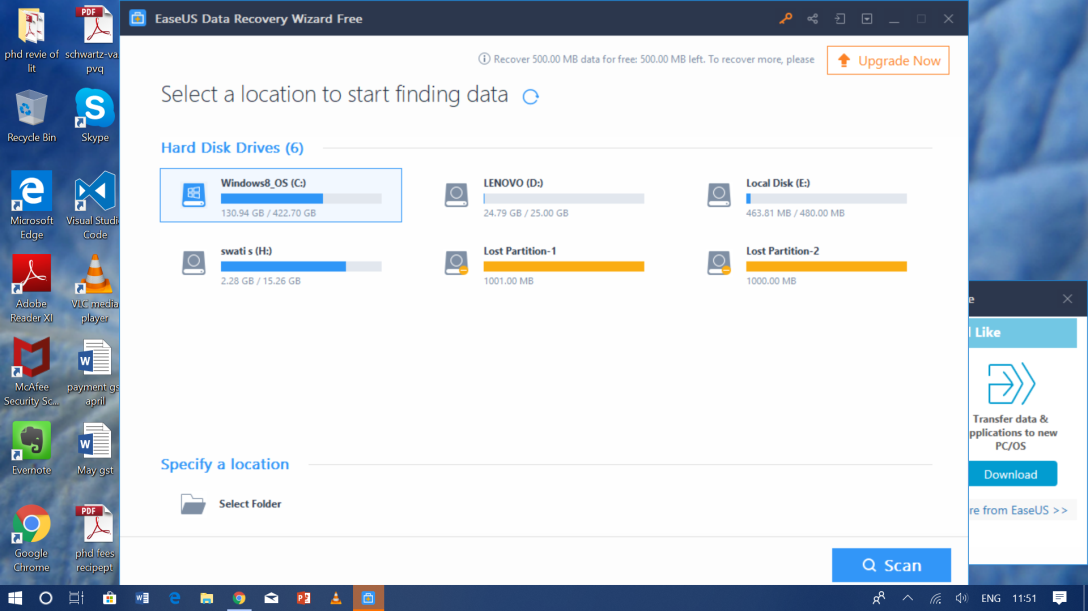Select the LENOVO (D:) drive
Image resolution: width=1088 pixels, height=611 pixels.
pyautogui.click(x=544, y=195)
